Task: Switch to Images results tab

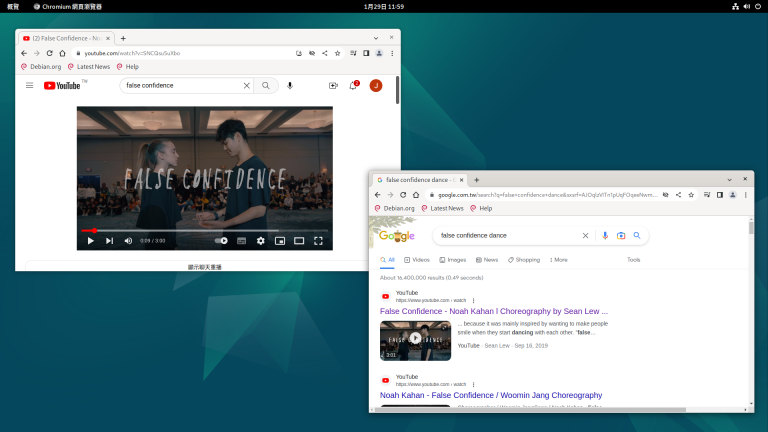Action: pyautogui.click(x=453, y=260)
